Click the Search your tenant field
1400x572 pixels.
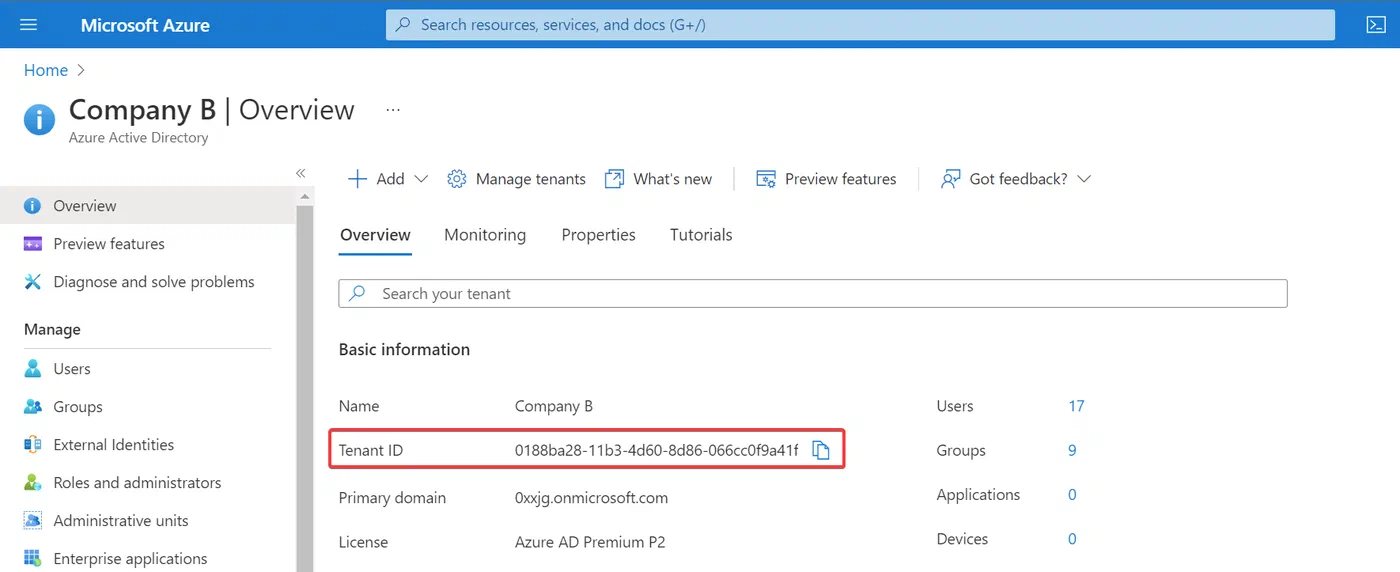pyautogui.click(x=813, y=293)
